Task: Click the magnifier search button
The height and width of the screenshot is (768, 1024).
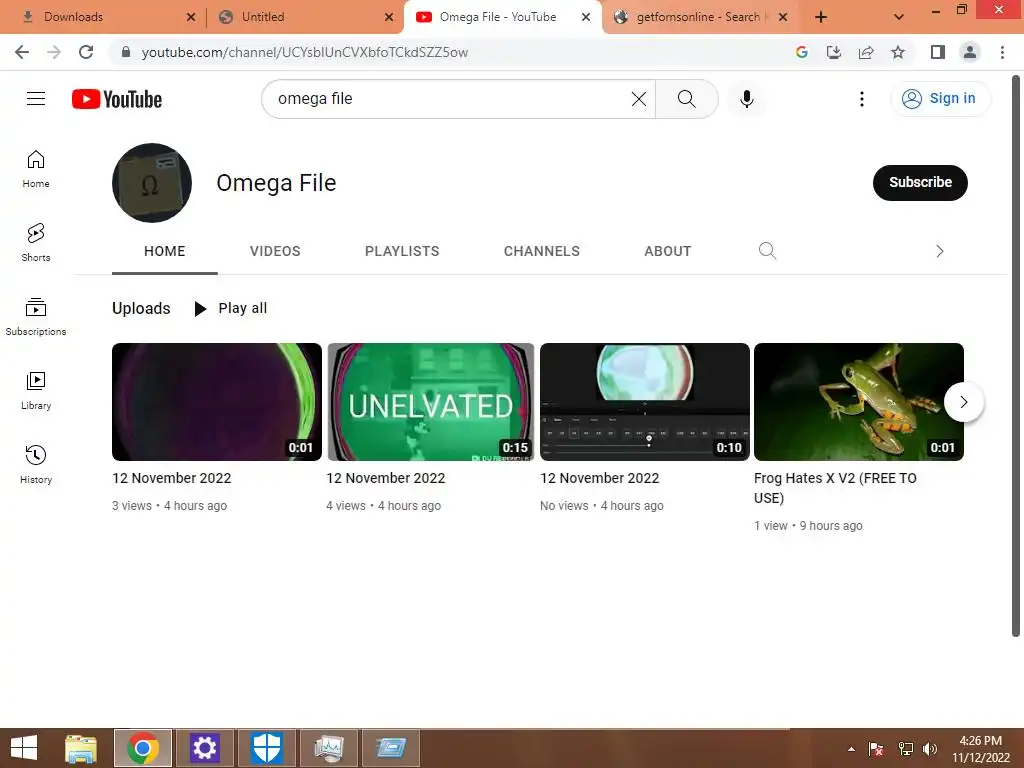Action: pyautogui.click(x=686, y=99)
